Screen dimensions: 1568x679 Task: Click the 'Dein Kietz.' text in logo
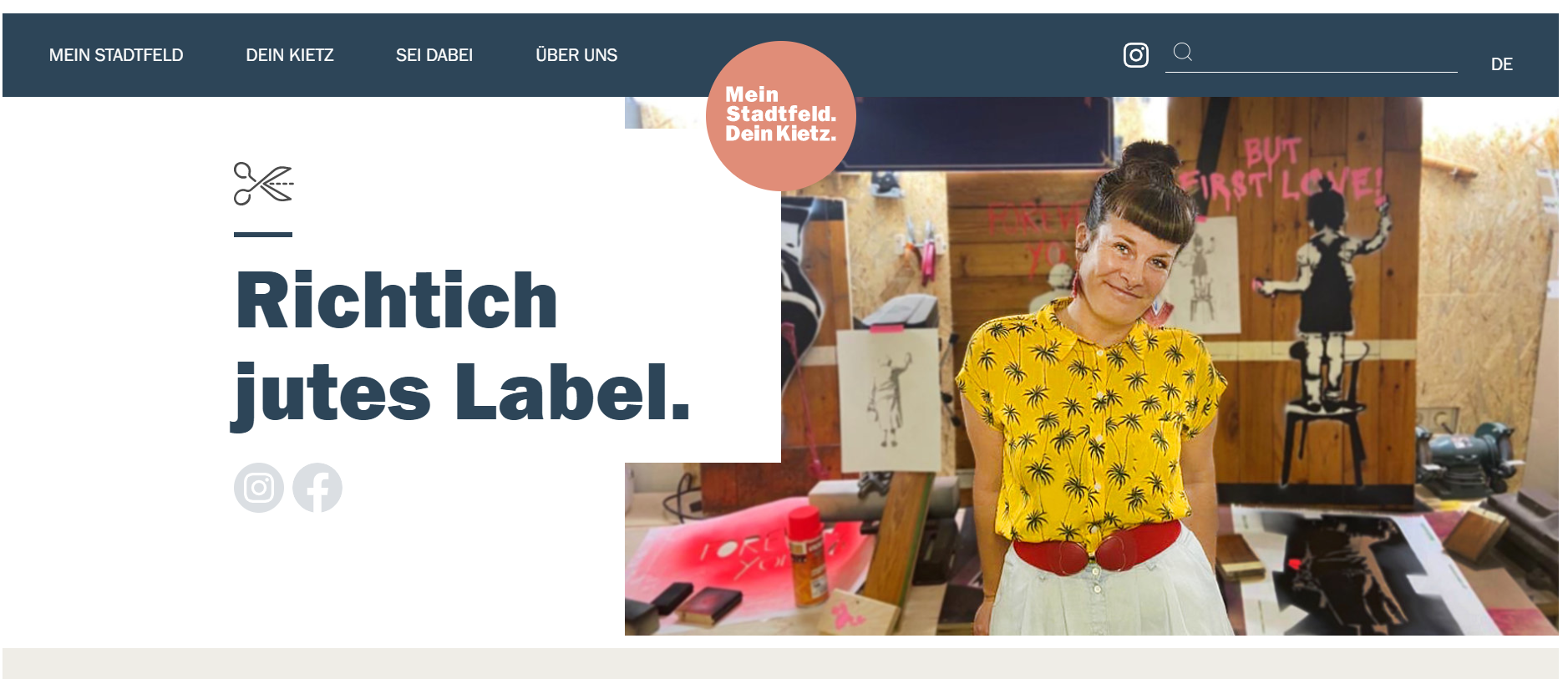point(780,134)
